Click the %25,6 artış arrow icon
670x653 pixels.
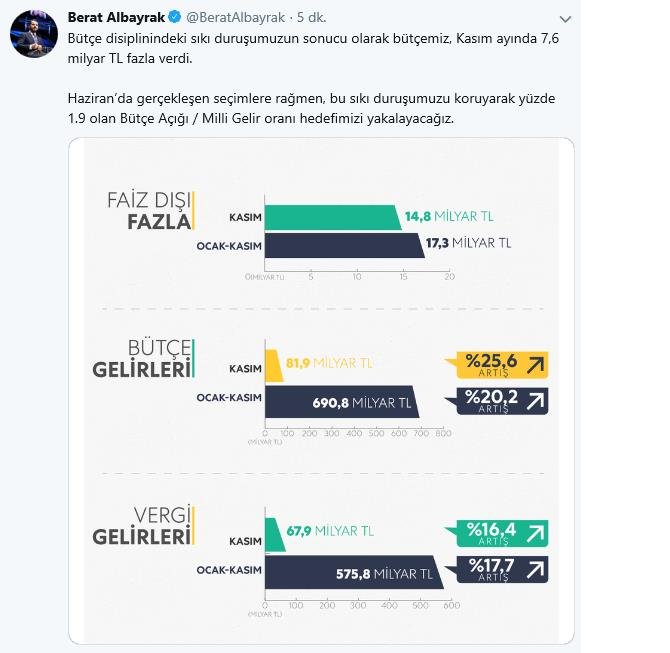point(535,365)
